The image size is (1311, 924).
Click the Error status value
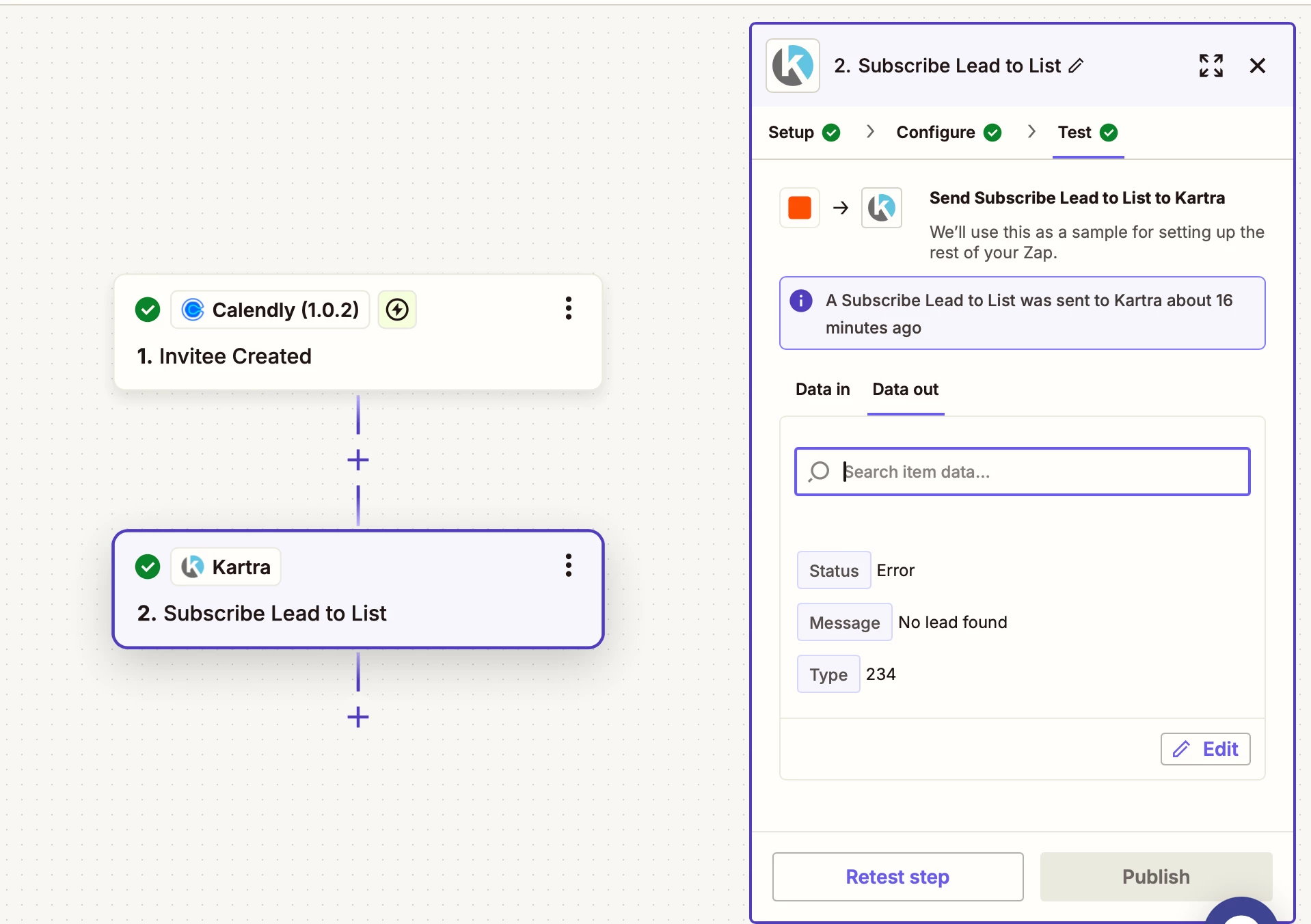click(x=895, y=571)
